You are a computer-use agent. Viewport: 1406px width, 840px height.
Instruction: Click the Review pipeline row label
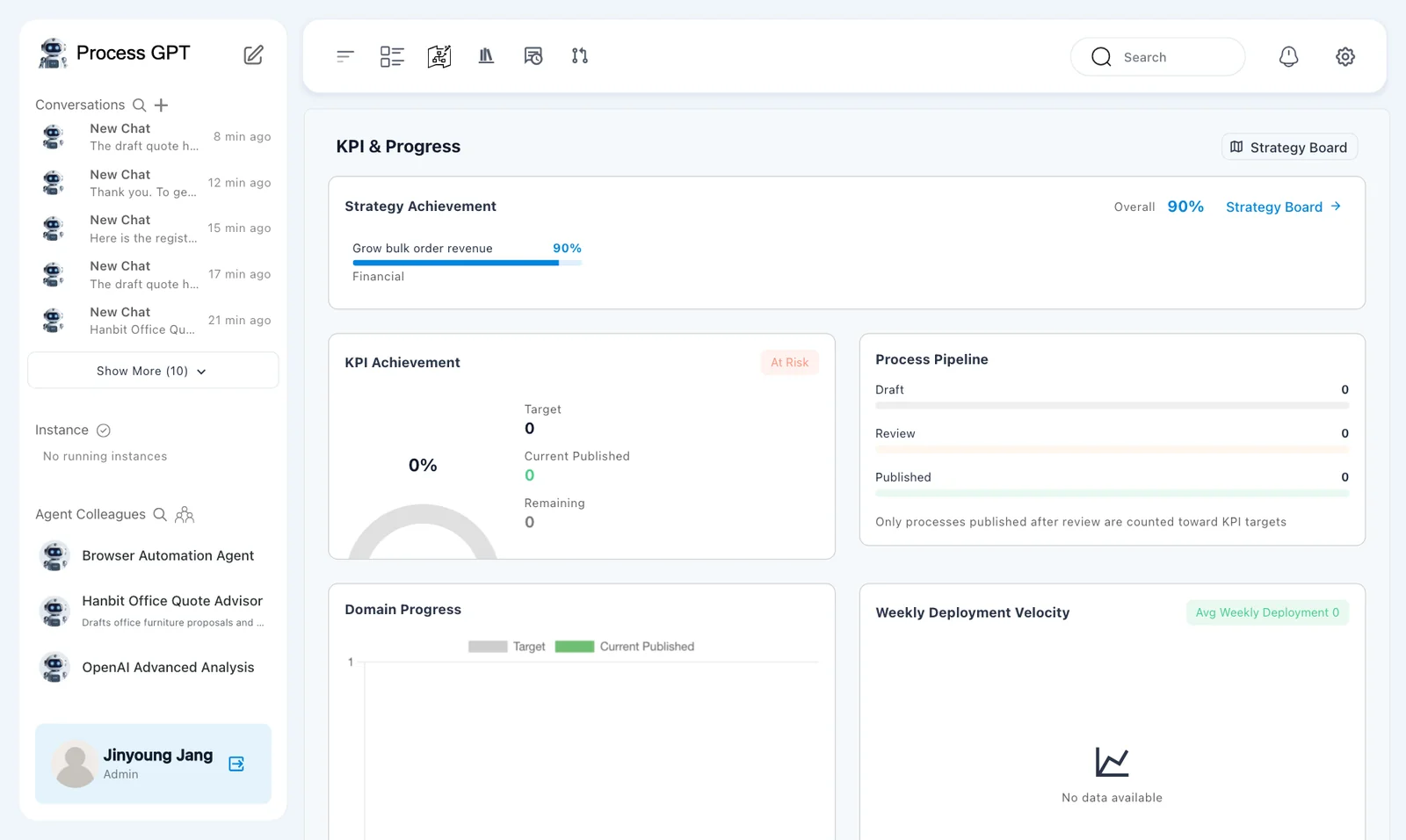895,433
